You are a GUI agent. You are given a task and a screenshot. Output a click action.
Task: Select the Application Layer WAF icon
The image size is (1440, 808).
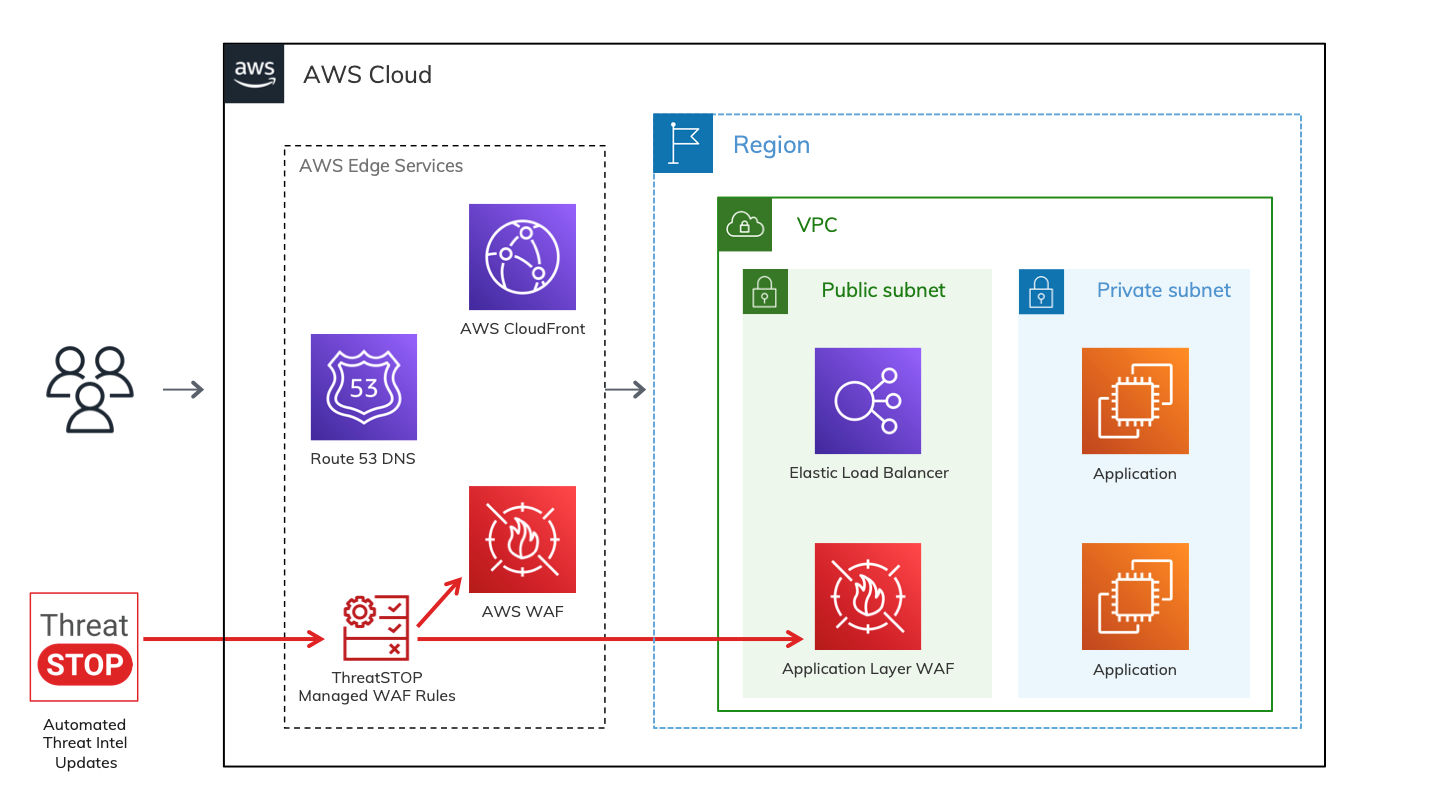[867, 596]
